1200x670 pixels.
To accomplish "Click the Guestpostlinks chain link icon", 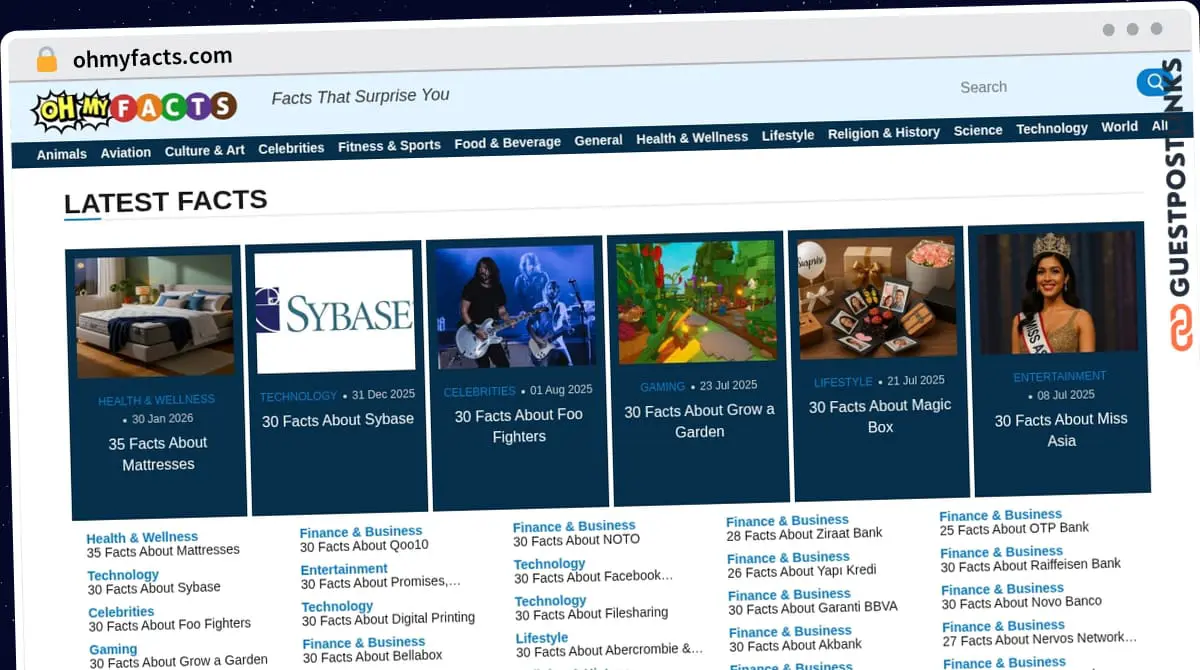I will [x=1182, y=327].
